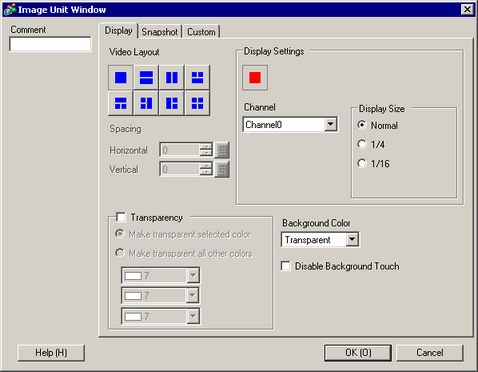Switch to the Snapshot tab
The height and width of the screenshot is (372, 478).
click(160, 32)
